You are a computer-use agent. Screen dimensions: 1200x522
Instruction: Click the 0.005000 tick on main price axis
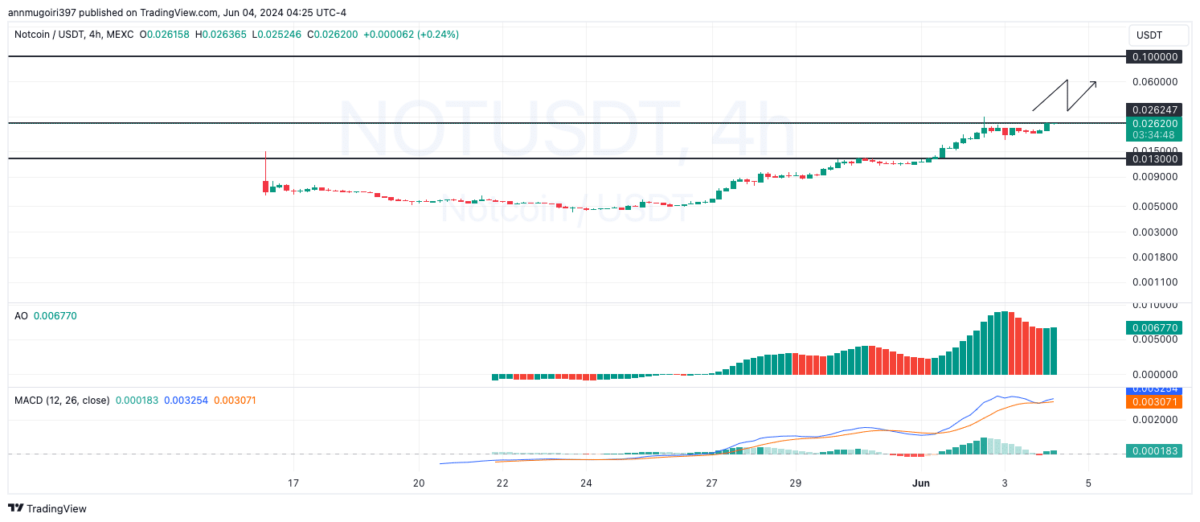(x=1153, y=206)
